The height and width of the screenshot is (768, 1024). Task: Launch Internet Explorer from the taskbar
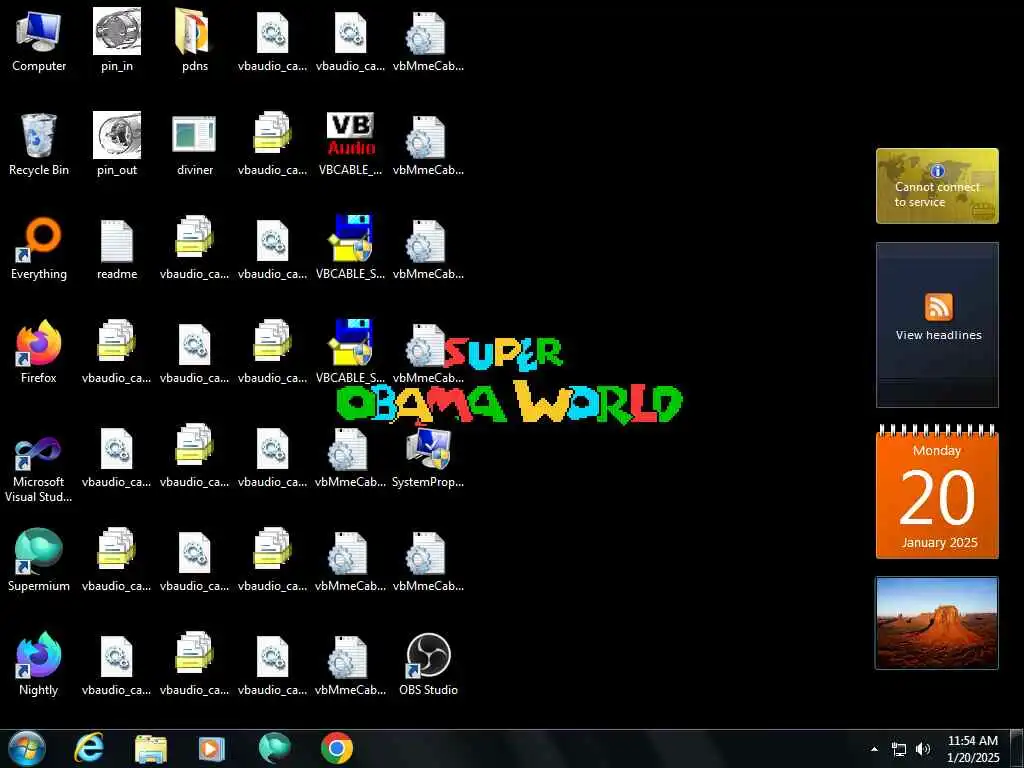click(x=89, y=748)
